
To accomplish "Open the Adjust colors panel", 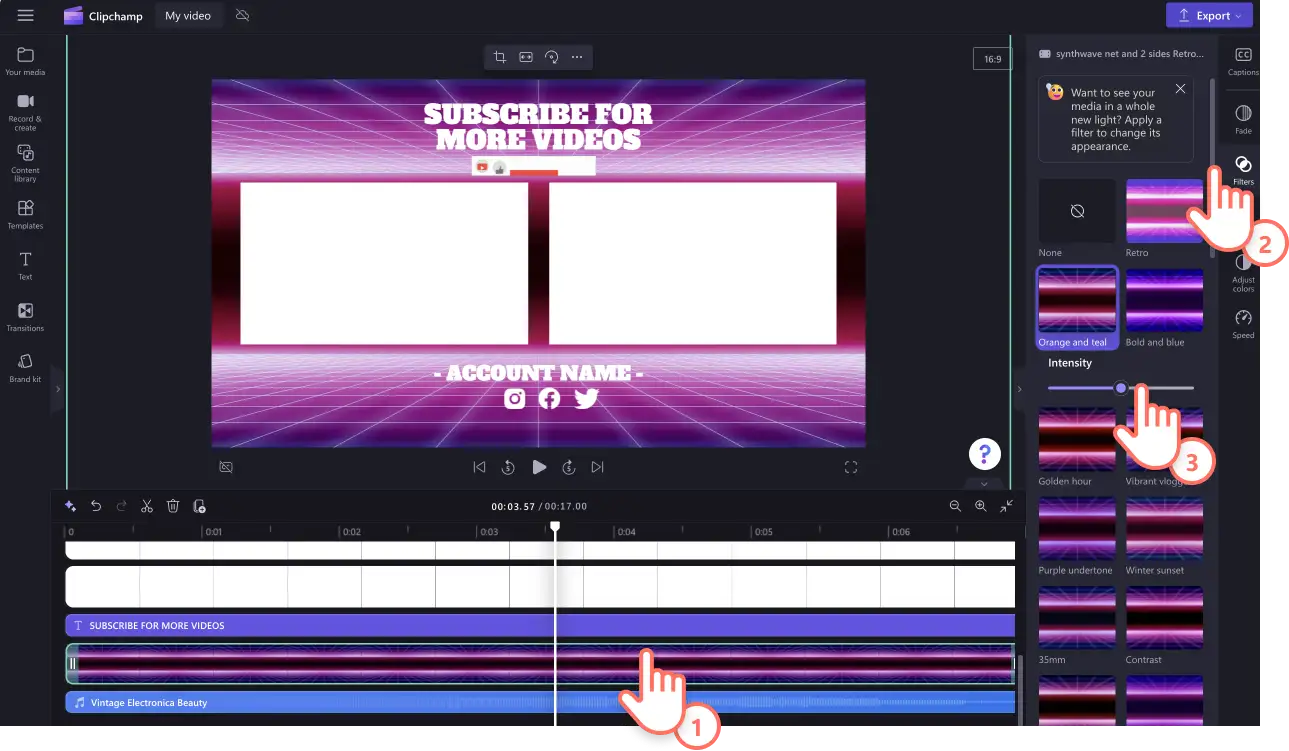I will 1243,272.
